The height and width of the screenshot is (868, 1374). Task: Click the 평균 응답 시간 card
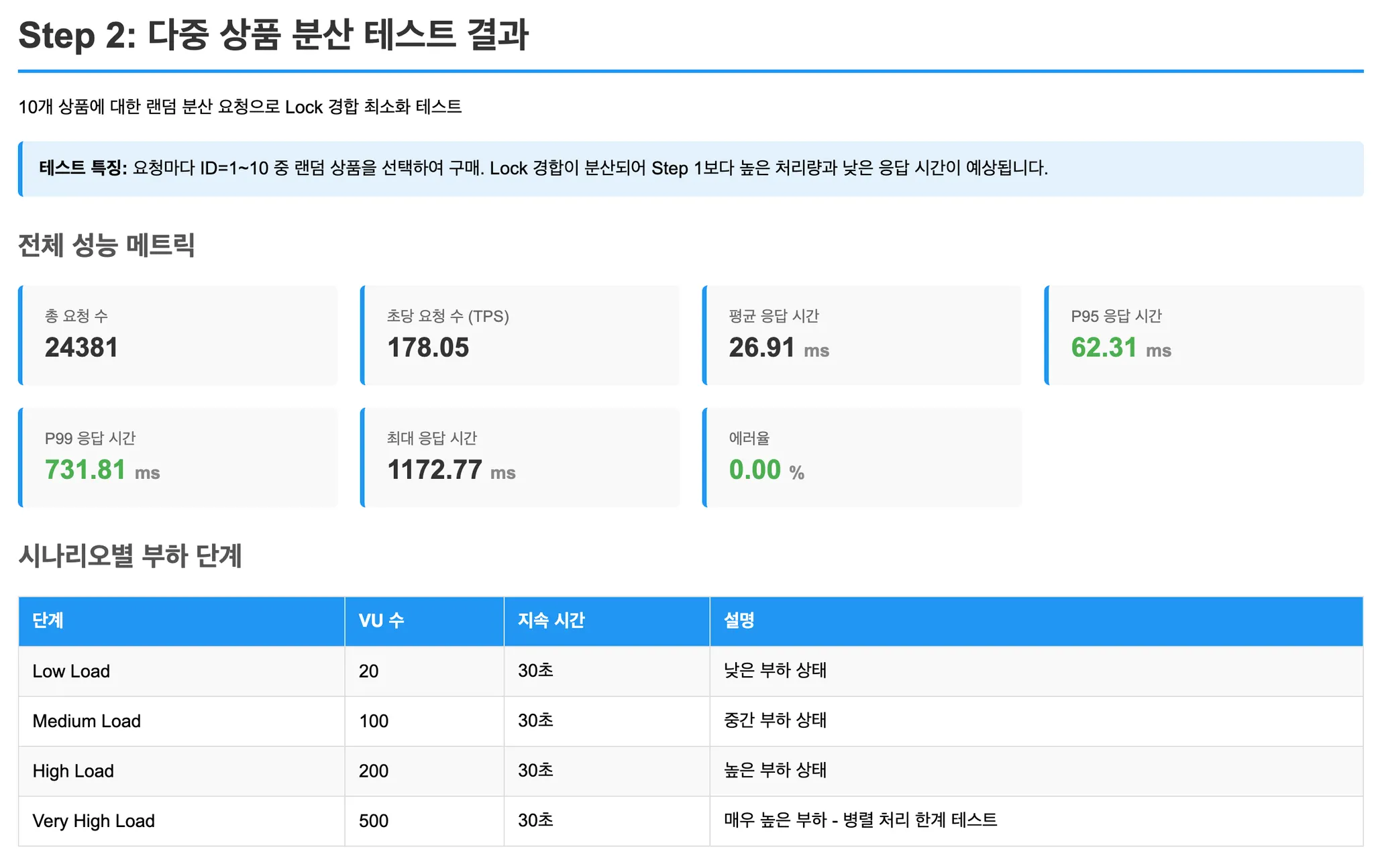click(x=862, y=335)
